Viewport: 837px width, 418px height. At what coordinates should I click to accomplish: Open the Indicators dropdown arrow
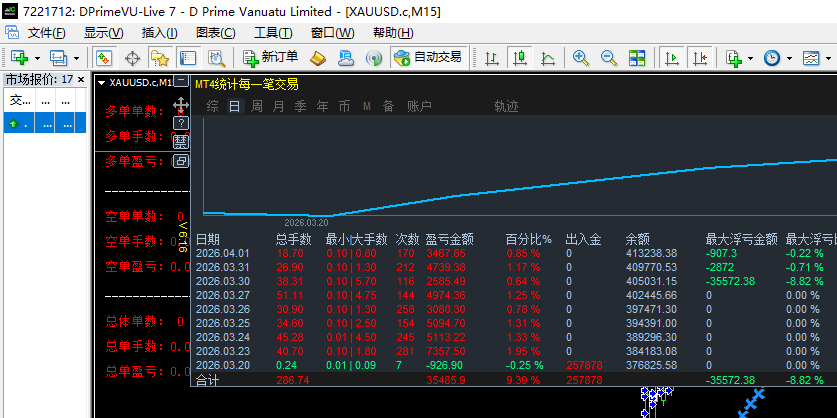click(x=751, y=58)
